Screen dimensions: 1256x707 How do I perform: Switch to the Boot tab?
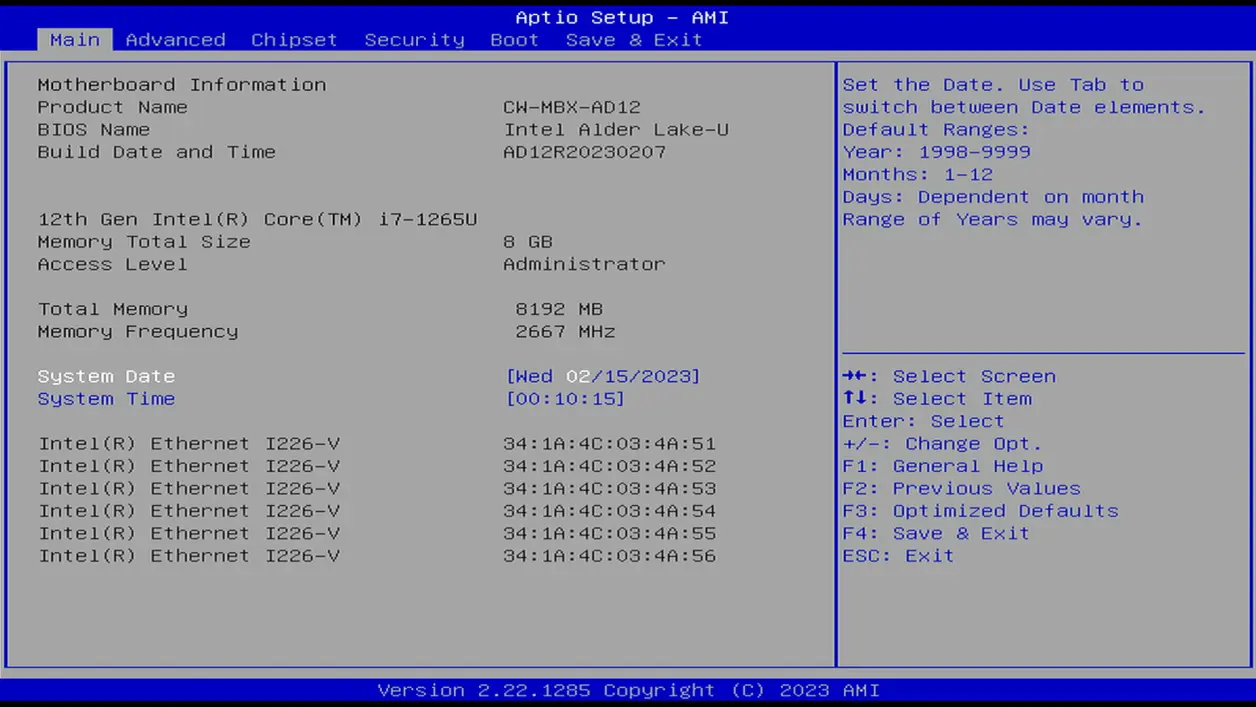514,40
